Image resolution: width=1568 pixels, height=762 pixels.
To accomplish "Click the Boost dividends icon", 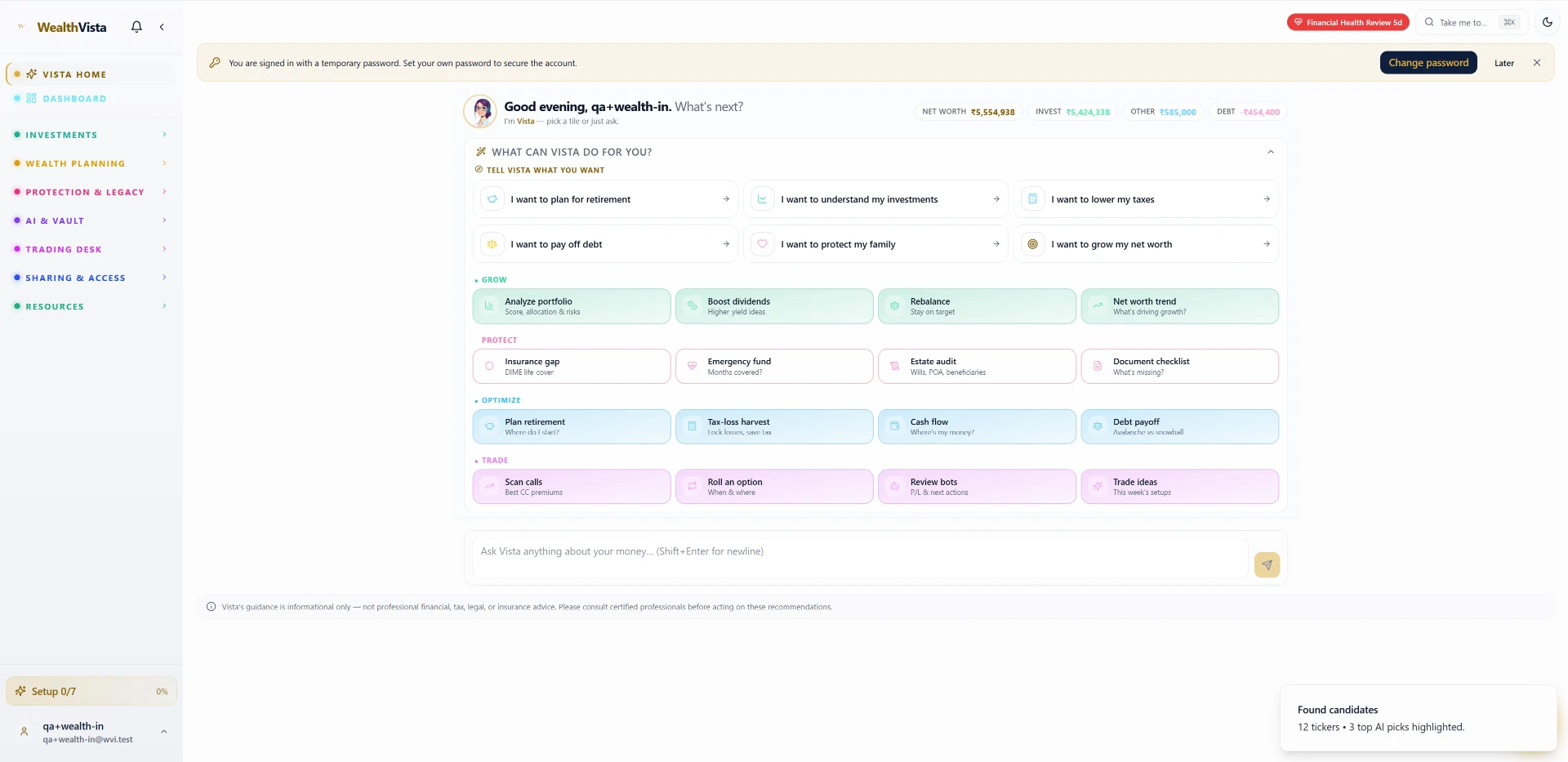I will [692, 306].
